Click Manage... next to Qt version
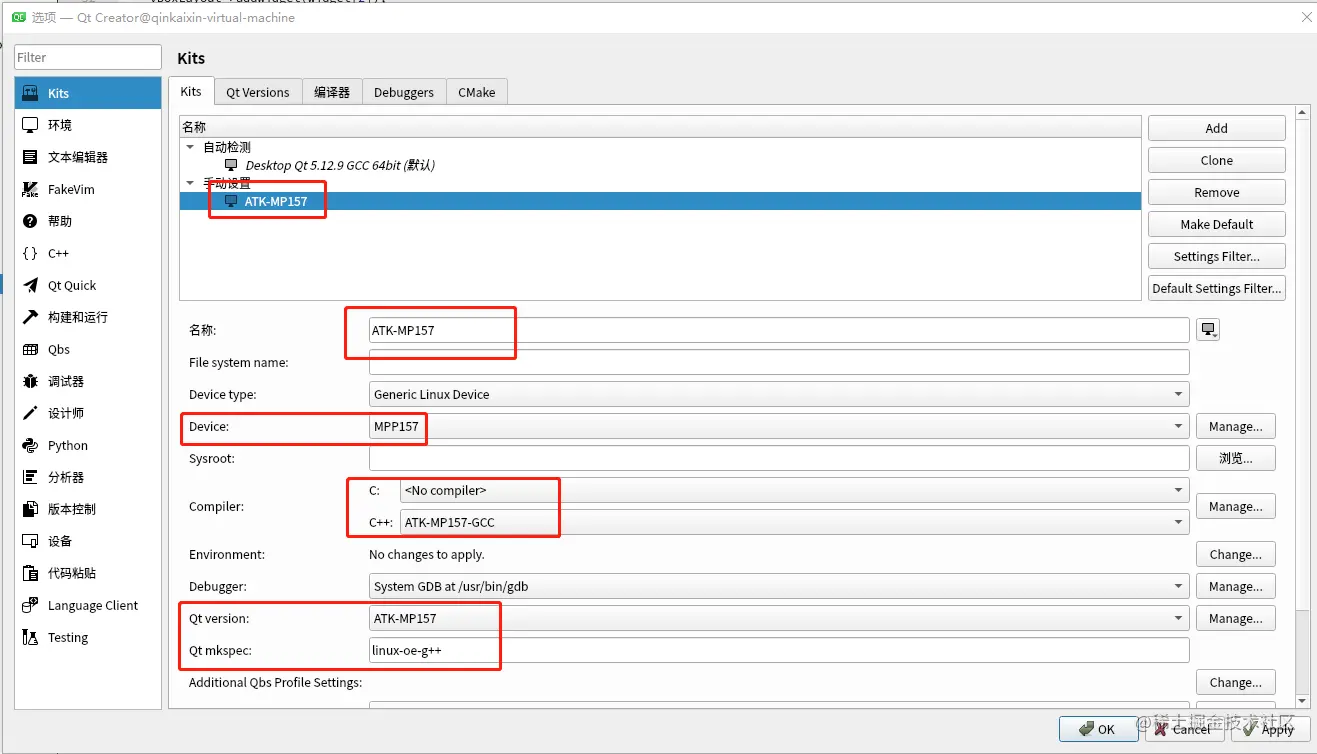Image resolution: width=1317 pixels, height=754 pixels. (x=1236, y=618)
